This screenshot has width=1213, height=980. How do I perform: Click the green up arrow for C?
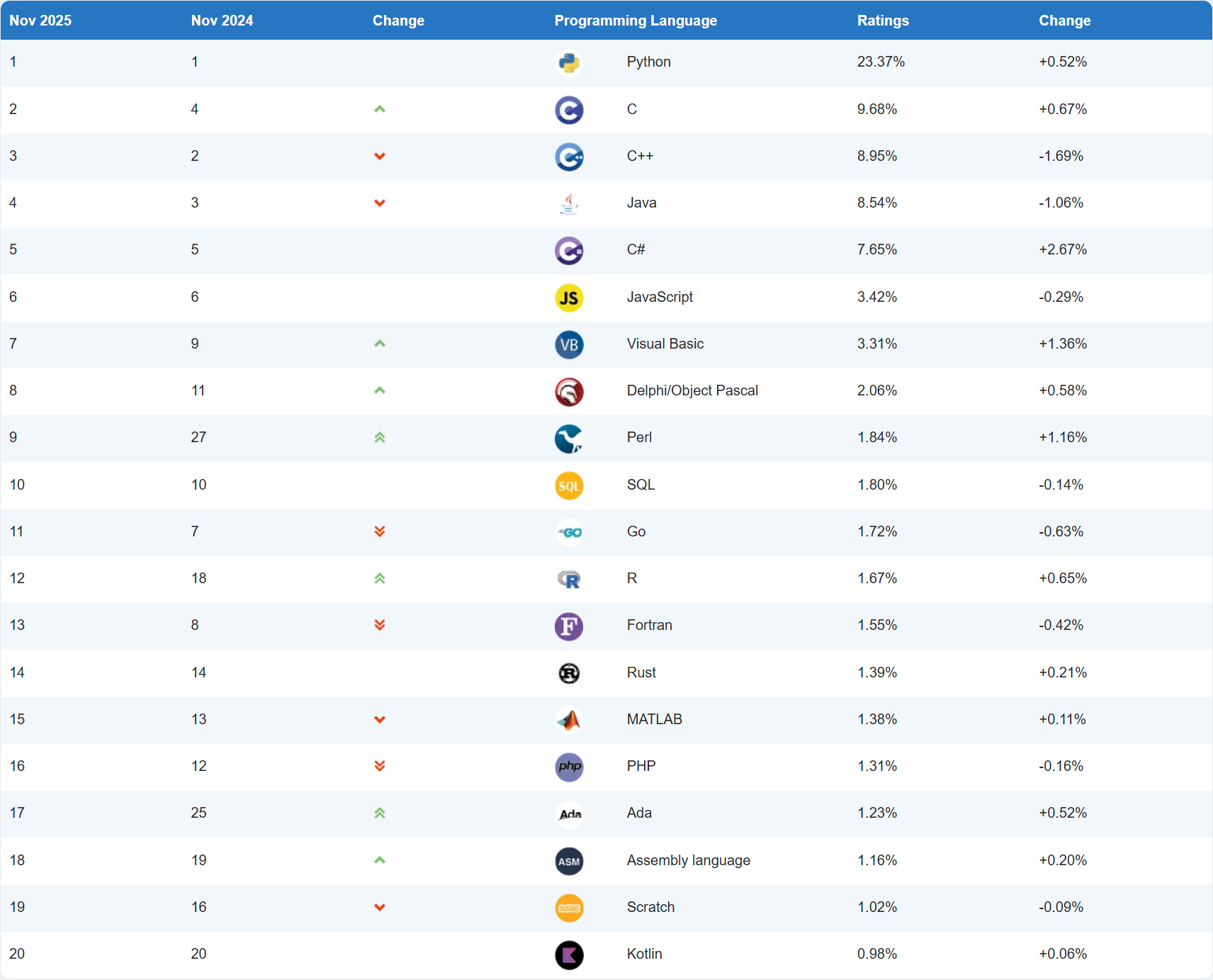(x=380, y=109)
